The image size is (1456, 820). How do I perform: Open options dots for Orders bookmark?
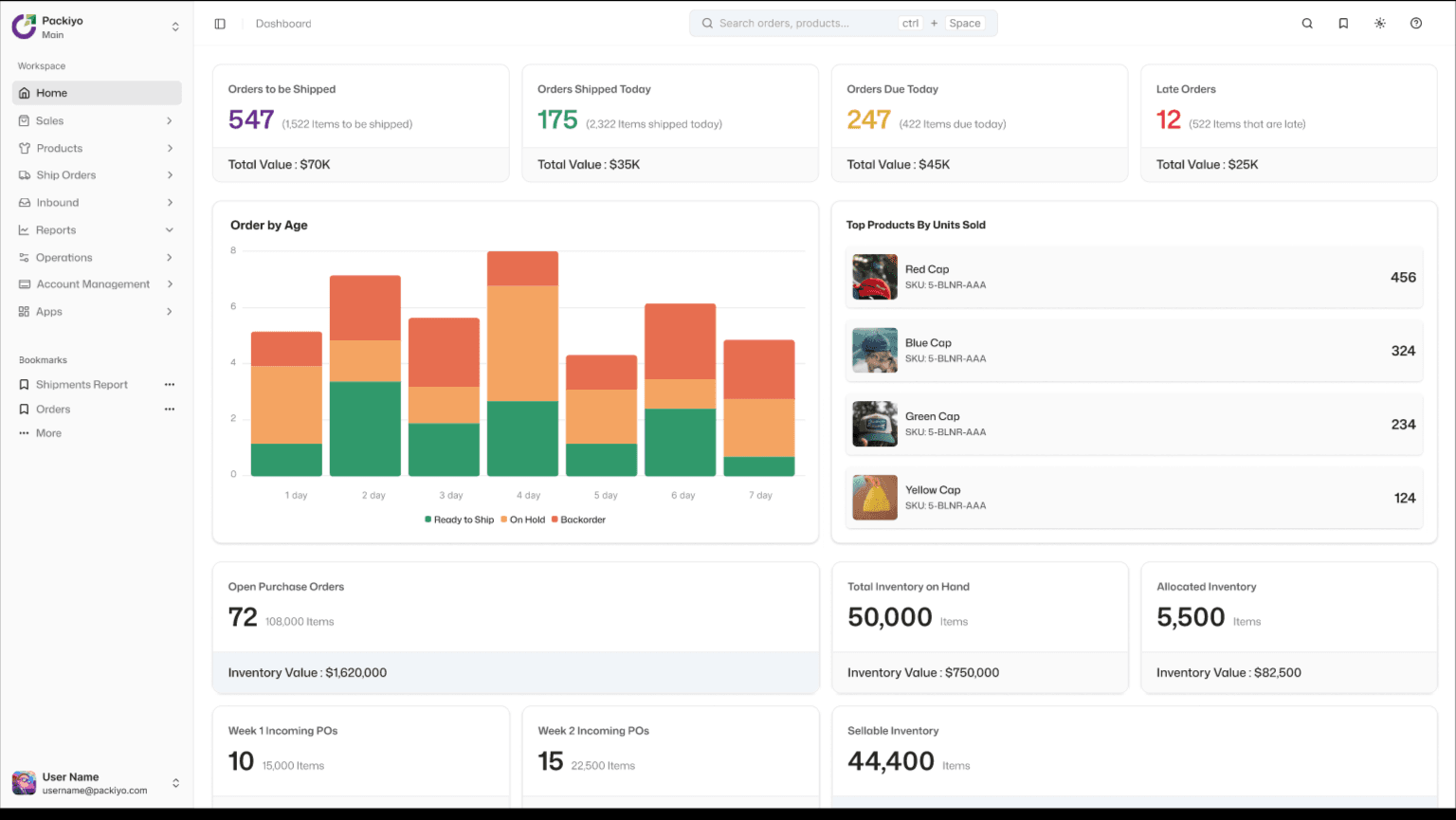(x=170, y=410)
